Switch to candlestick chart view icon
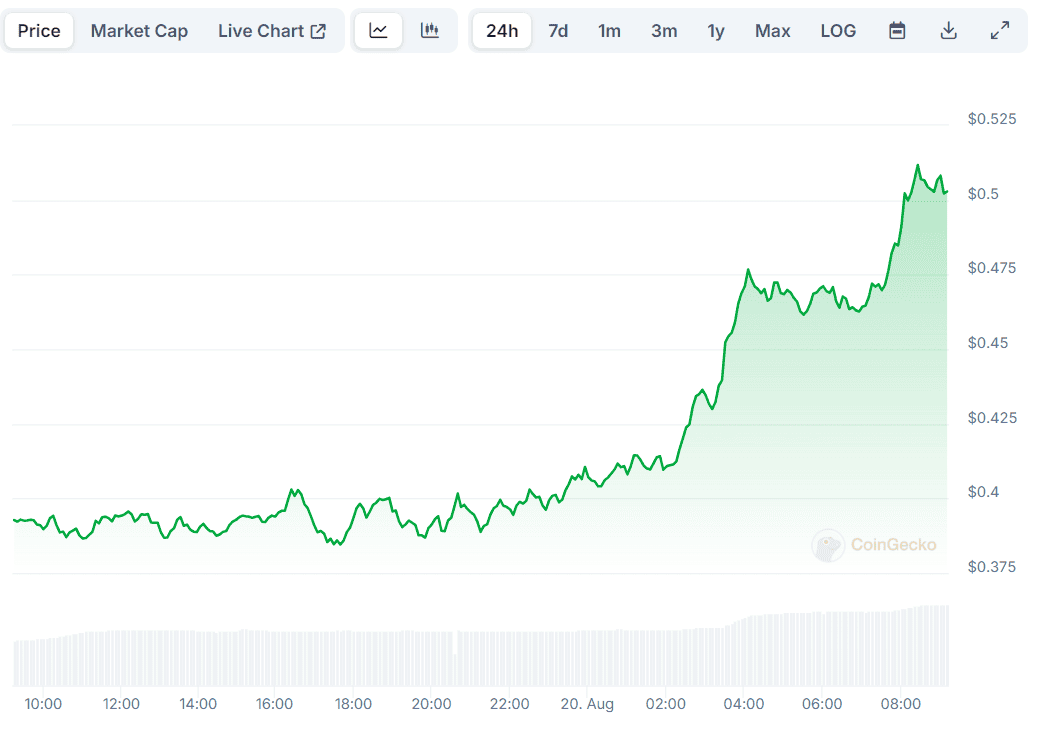 (429, 31)
